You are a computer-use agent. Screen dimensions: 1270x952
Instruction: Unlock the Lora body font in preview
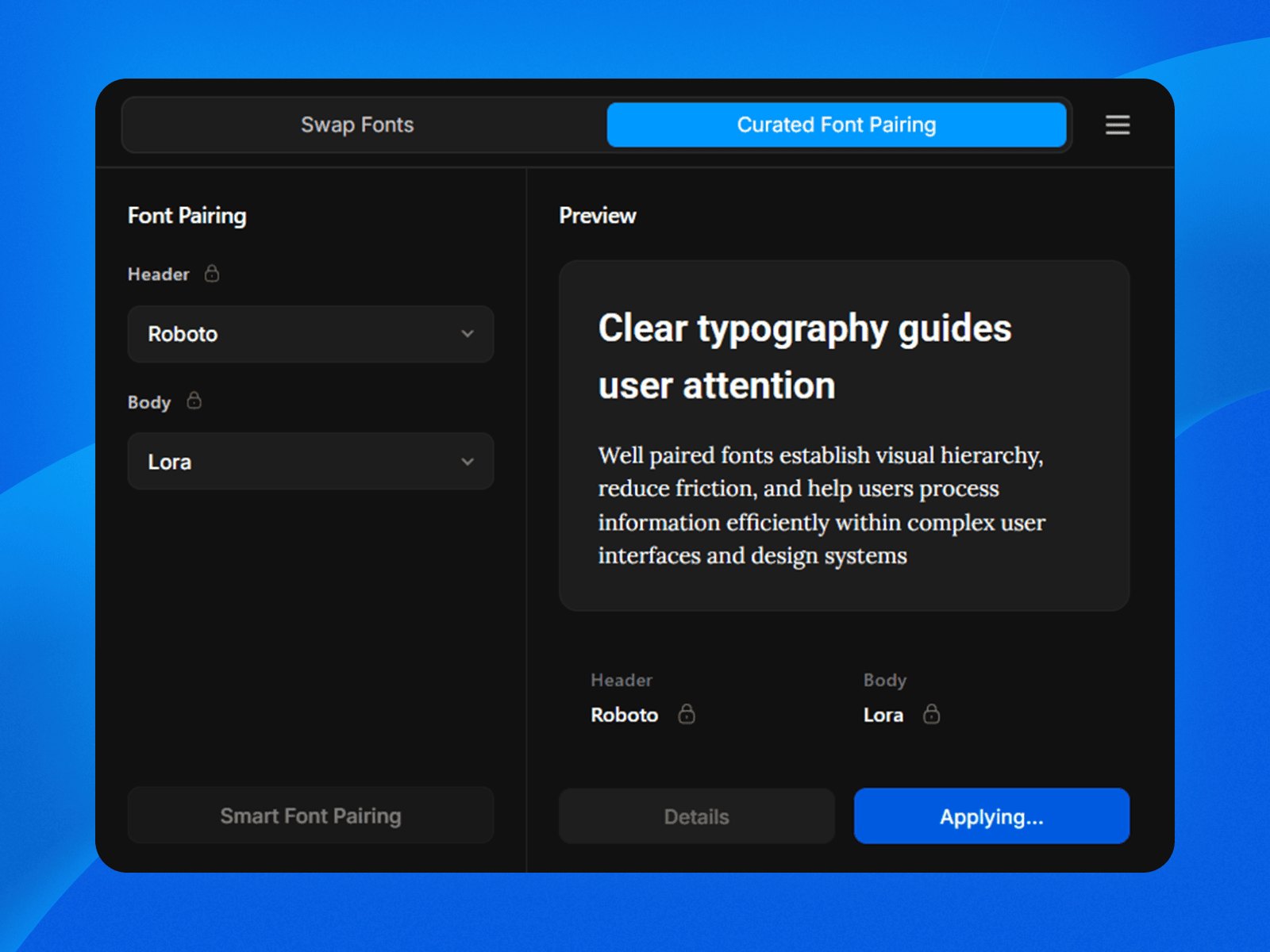point(933,715)
